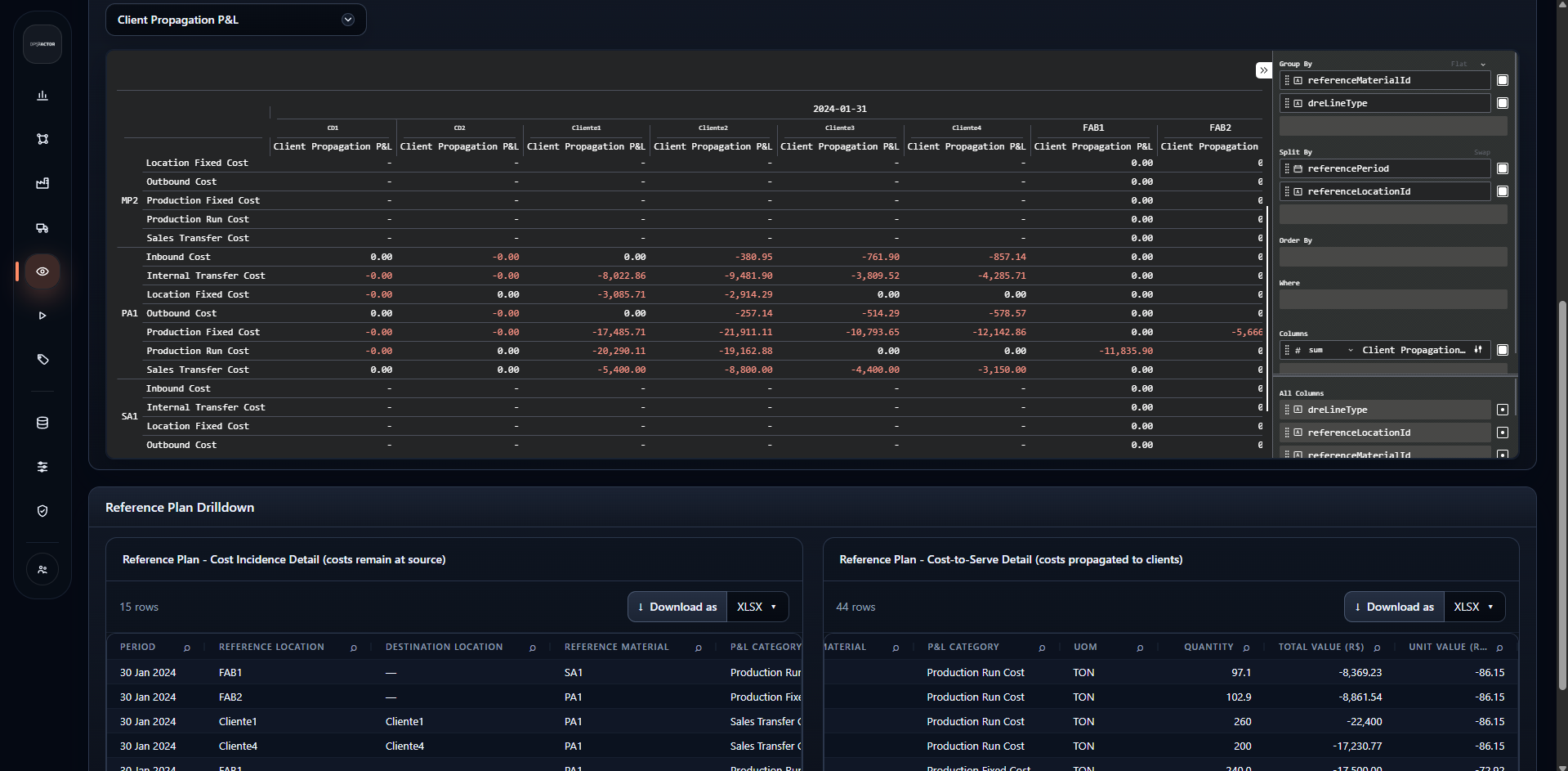The width and height of the screenshot is (1568, 771).
Task: Open the delivery truck sidebar icon
Action: tap(42, 228)
